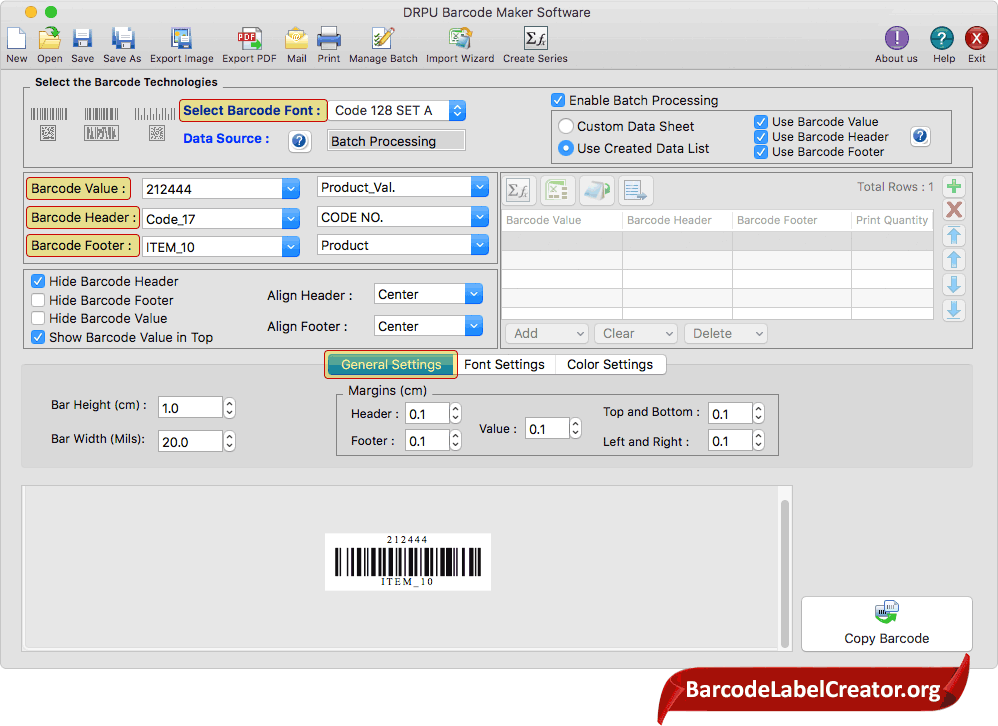This screenshot has height=726, width=998.
Task: Click the red X delete row icon
Action: 953,210
